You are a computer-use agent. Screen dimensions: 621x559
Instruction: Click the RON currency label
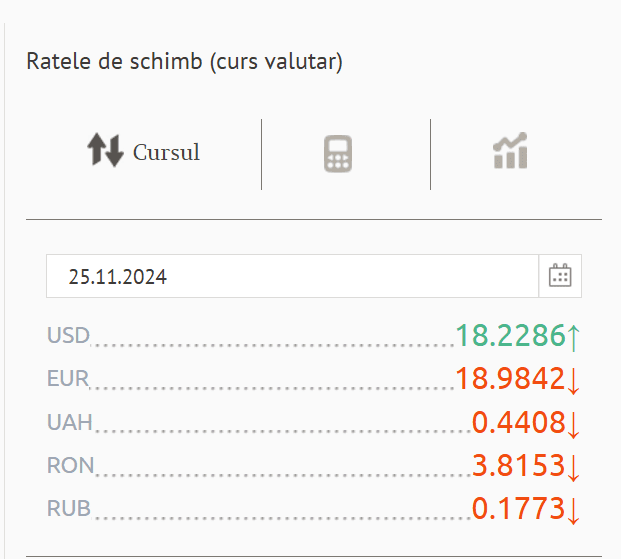point(70,465)
